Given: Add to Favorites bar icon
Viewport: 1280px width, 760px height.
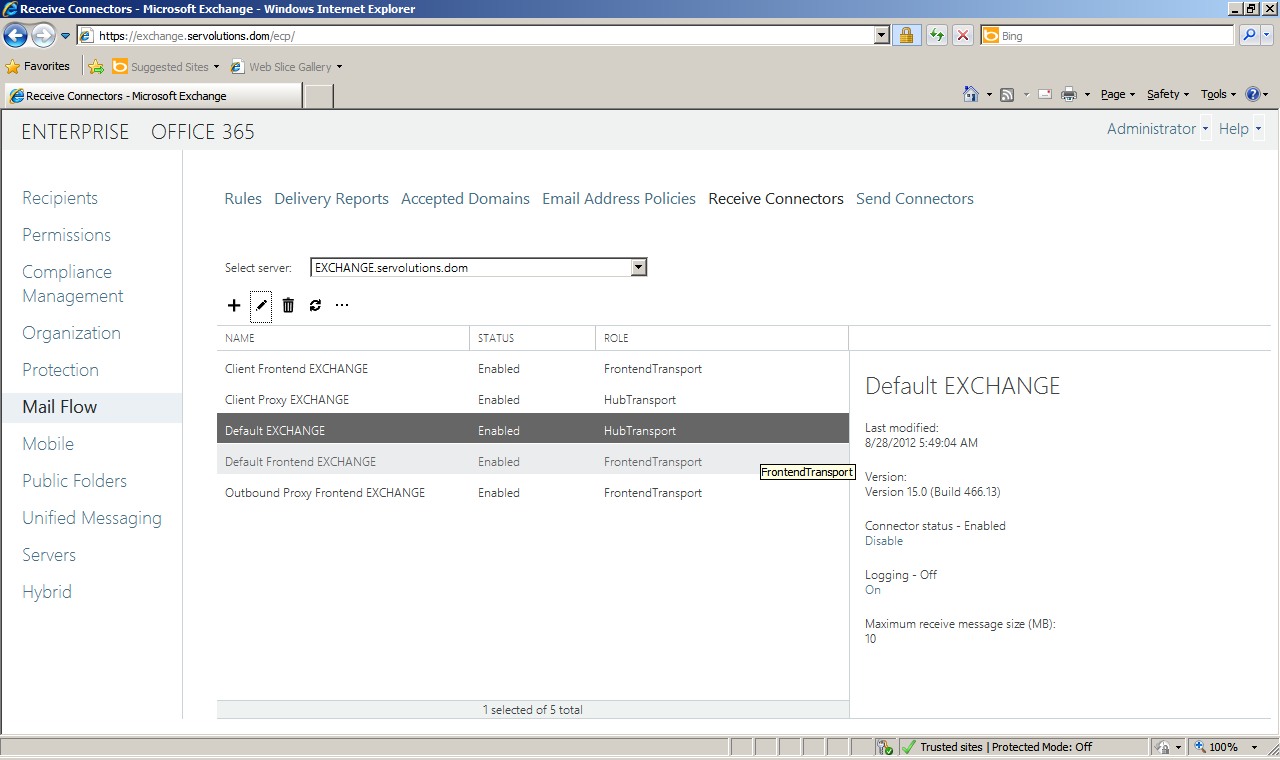Looking at the screenshot, I should pos(96,67).
